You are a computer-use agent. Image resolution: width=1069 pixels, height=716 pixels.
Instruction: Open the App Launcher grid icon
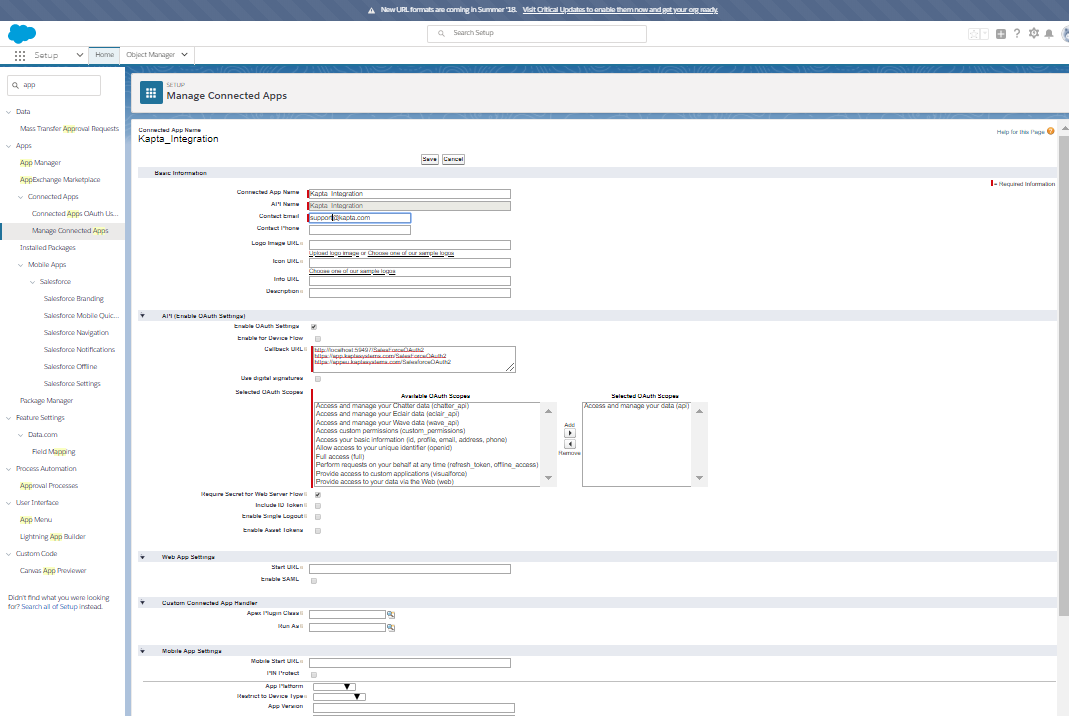[20, 55]
